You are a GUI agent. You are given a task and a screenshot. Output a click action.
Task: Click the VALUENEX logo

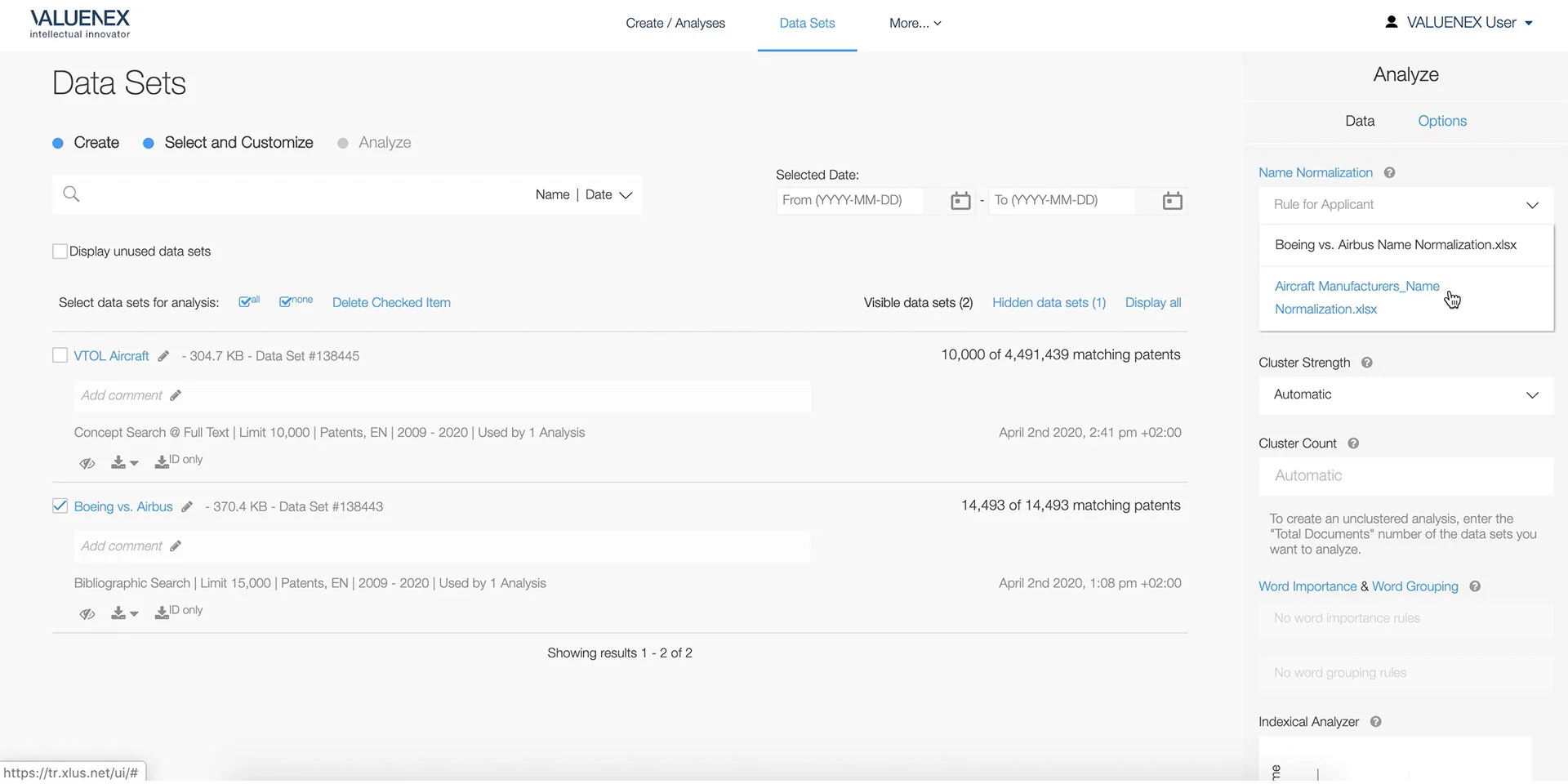point(80,23)
